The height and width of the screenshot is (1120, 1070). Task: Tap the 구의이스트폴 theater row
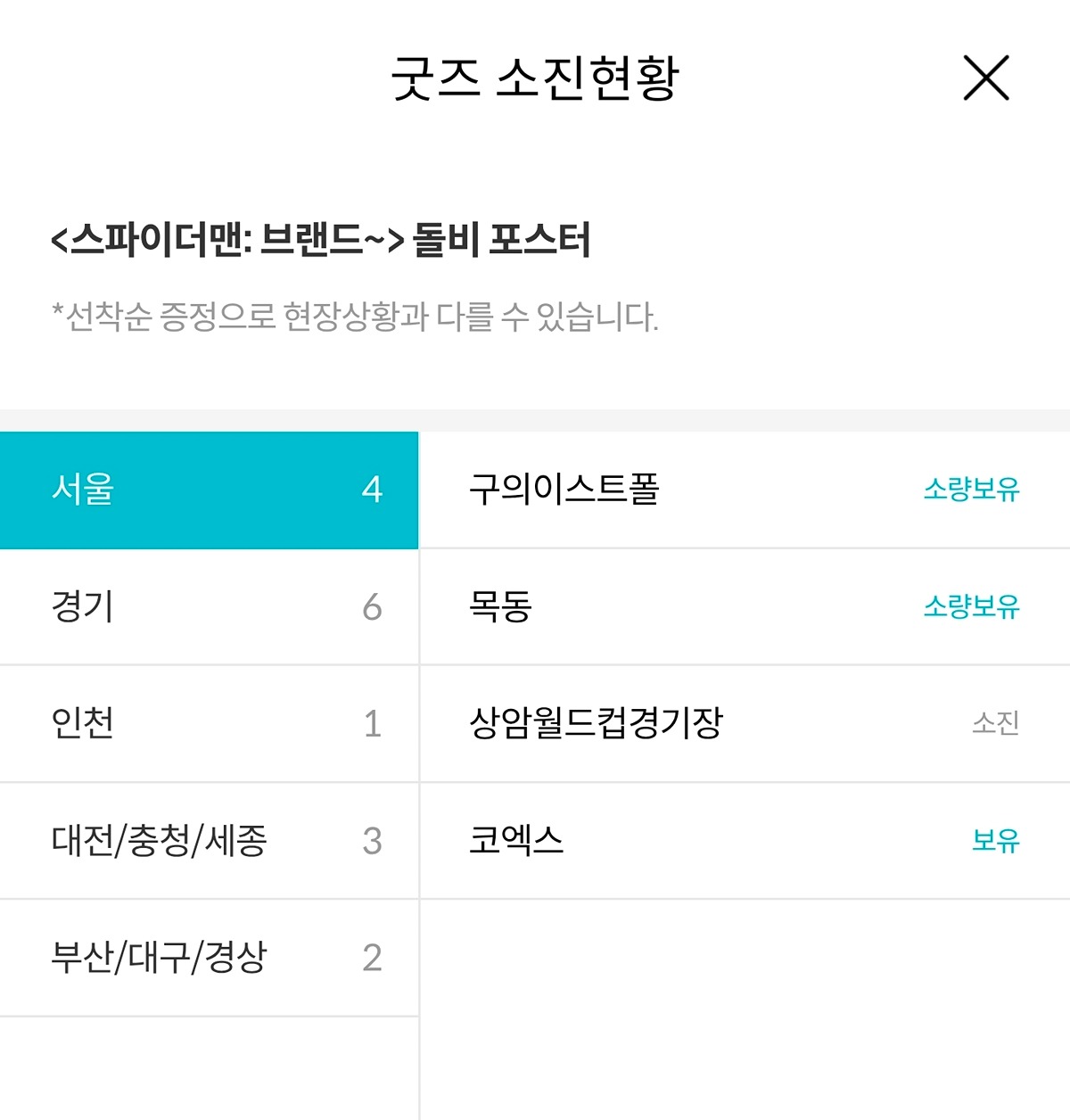745,490
